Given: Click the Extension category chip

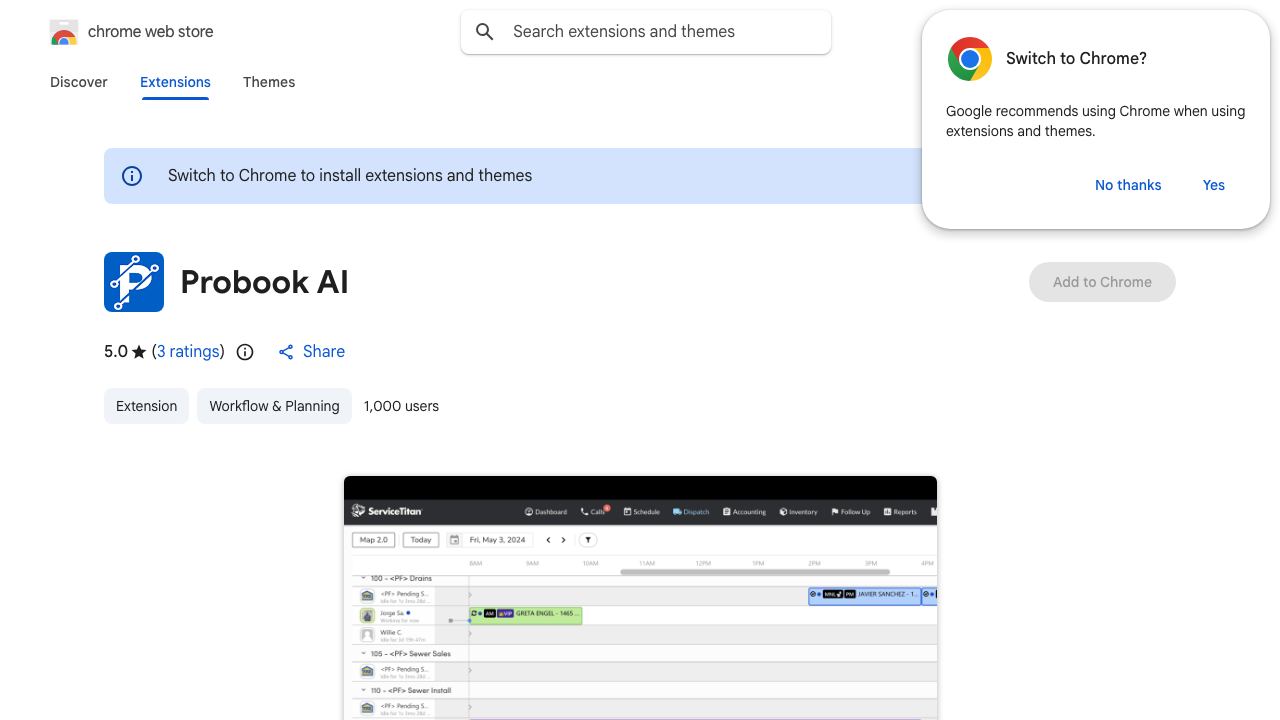Looking at the screenshot, I should (x=146, y=406).
